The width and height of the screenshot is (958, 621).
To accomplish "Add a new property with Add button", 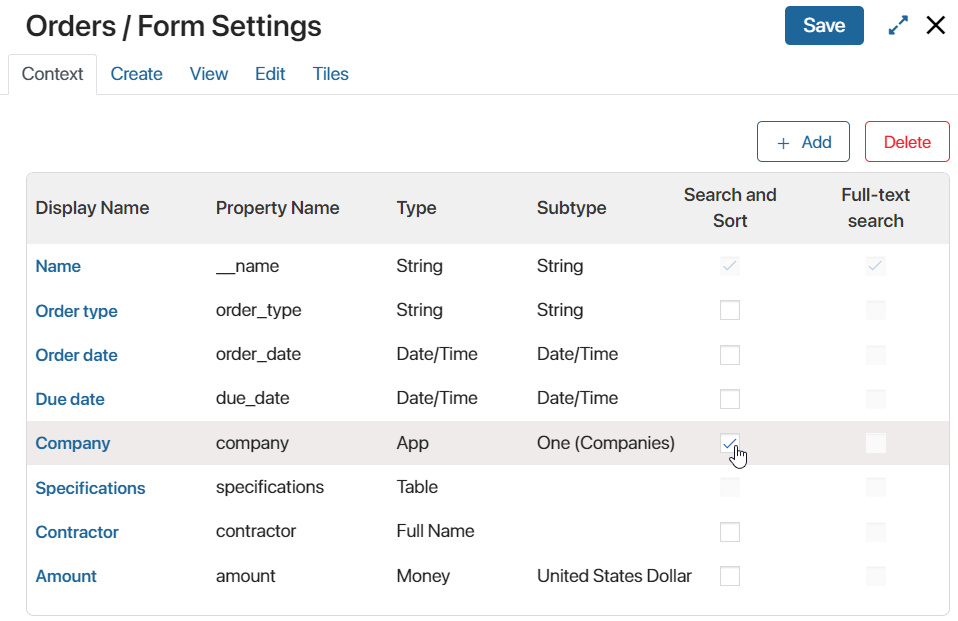I will [x=803, y=142].
